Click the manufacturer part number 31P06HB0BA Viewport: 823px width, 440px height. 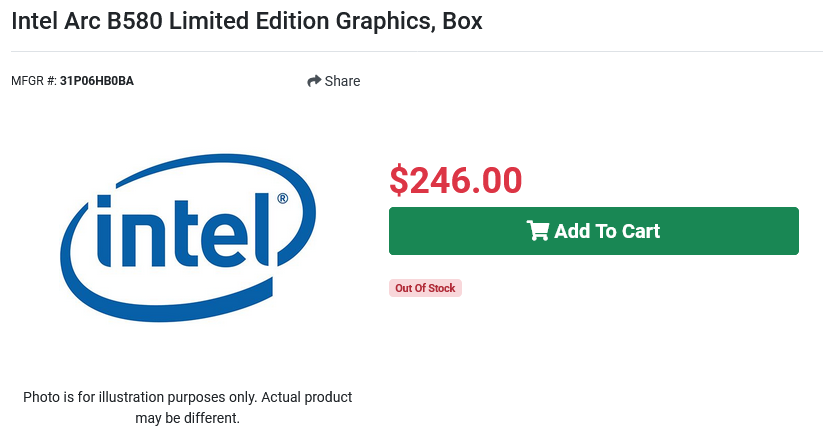97,81
